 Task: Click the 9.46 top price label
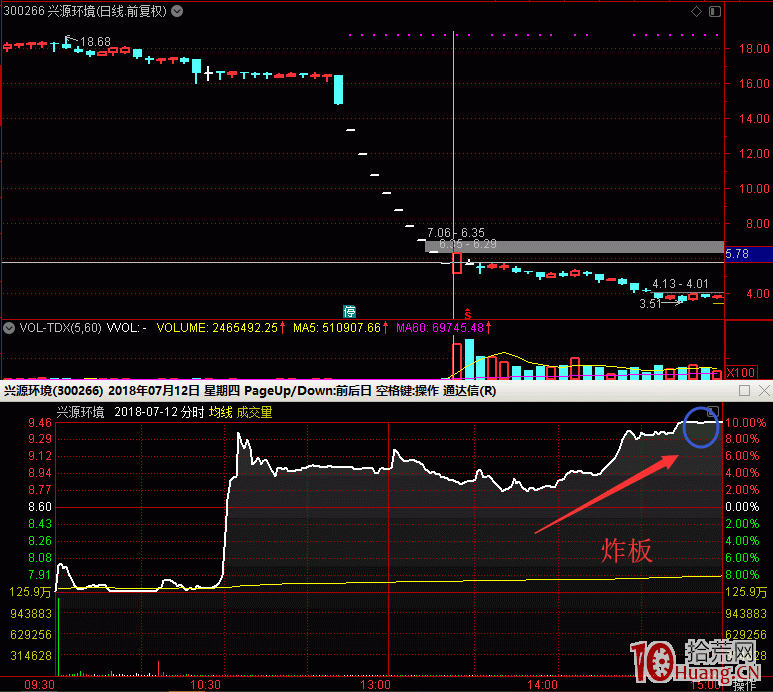pyautogui.click(x=39, y=423)
